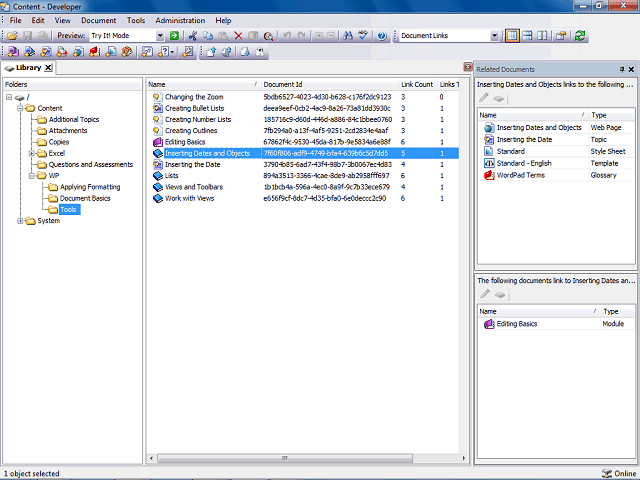Collapse the Content folder expander
The width and height of the screenshot is (640, 480).
(x=20, y=108)
